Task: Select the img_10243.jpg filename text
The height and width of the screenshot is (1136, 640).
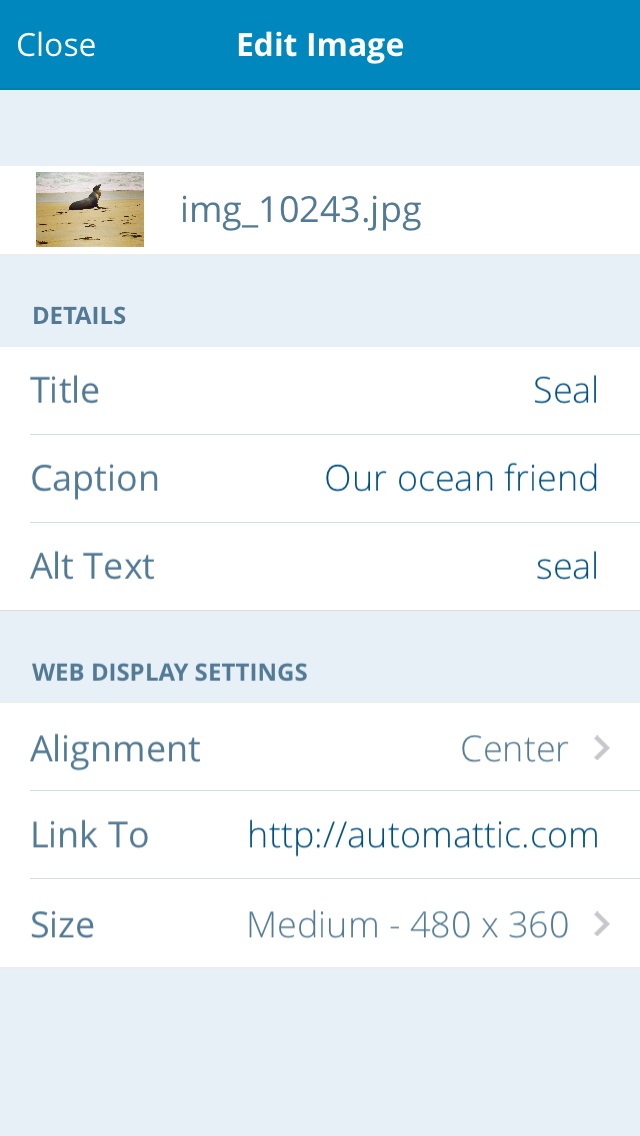Action: coord(301,210)
